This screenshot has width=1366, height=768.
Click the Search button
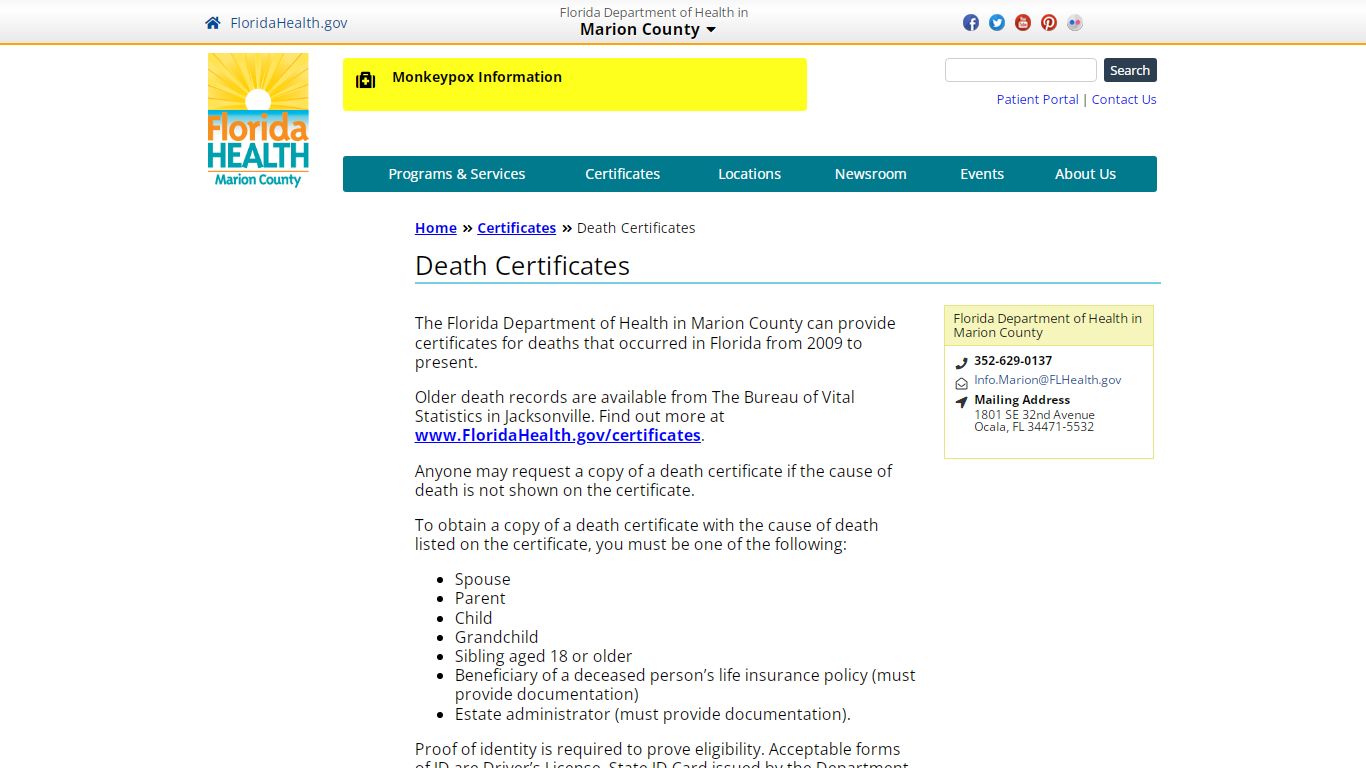pos(1130,70)
